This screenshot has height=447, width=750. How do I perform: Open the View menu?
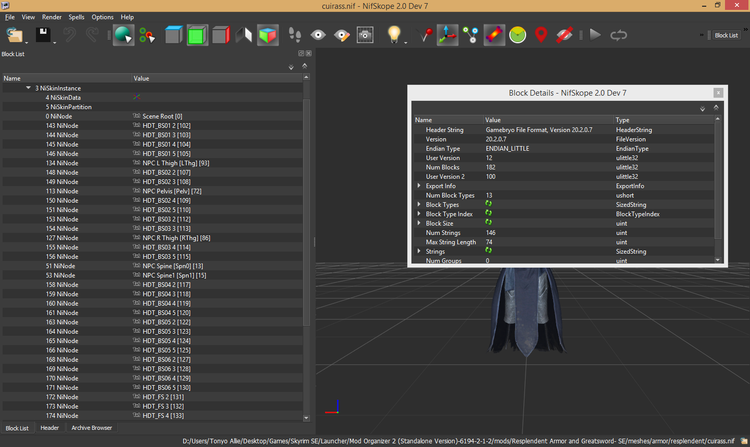[x=28, y=17]
